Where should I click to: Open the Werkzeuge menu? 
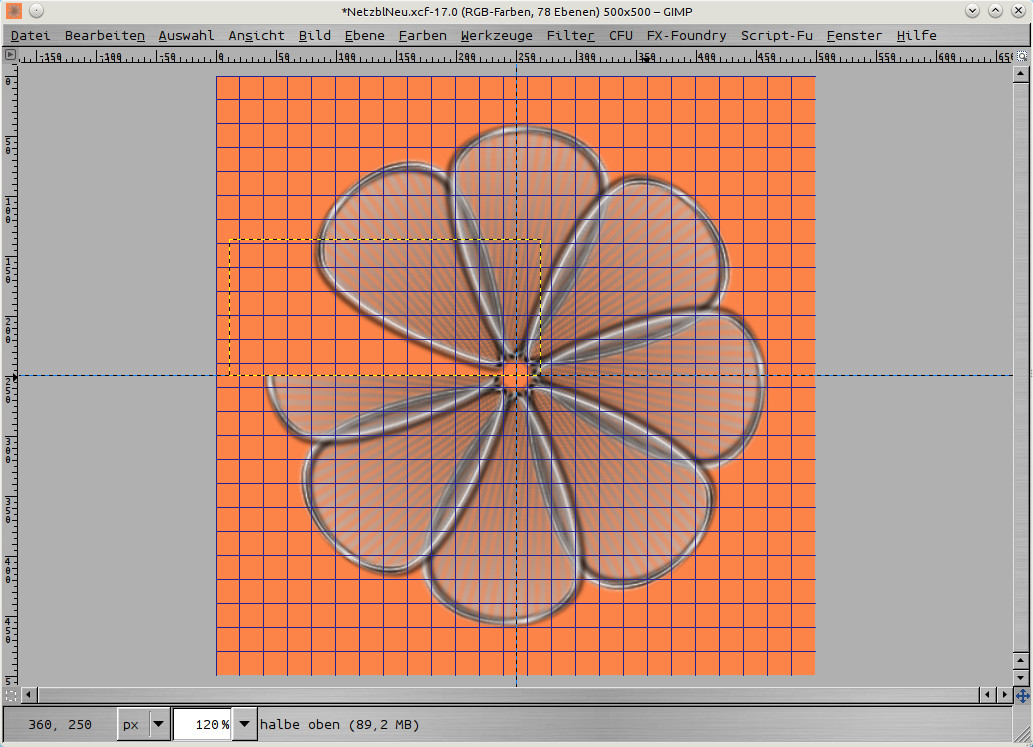pos(496,35)
